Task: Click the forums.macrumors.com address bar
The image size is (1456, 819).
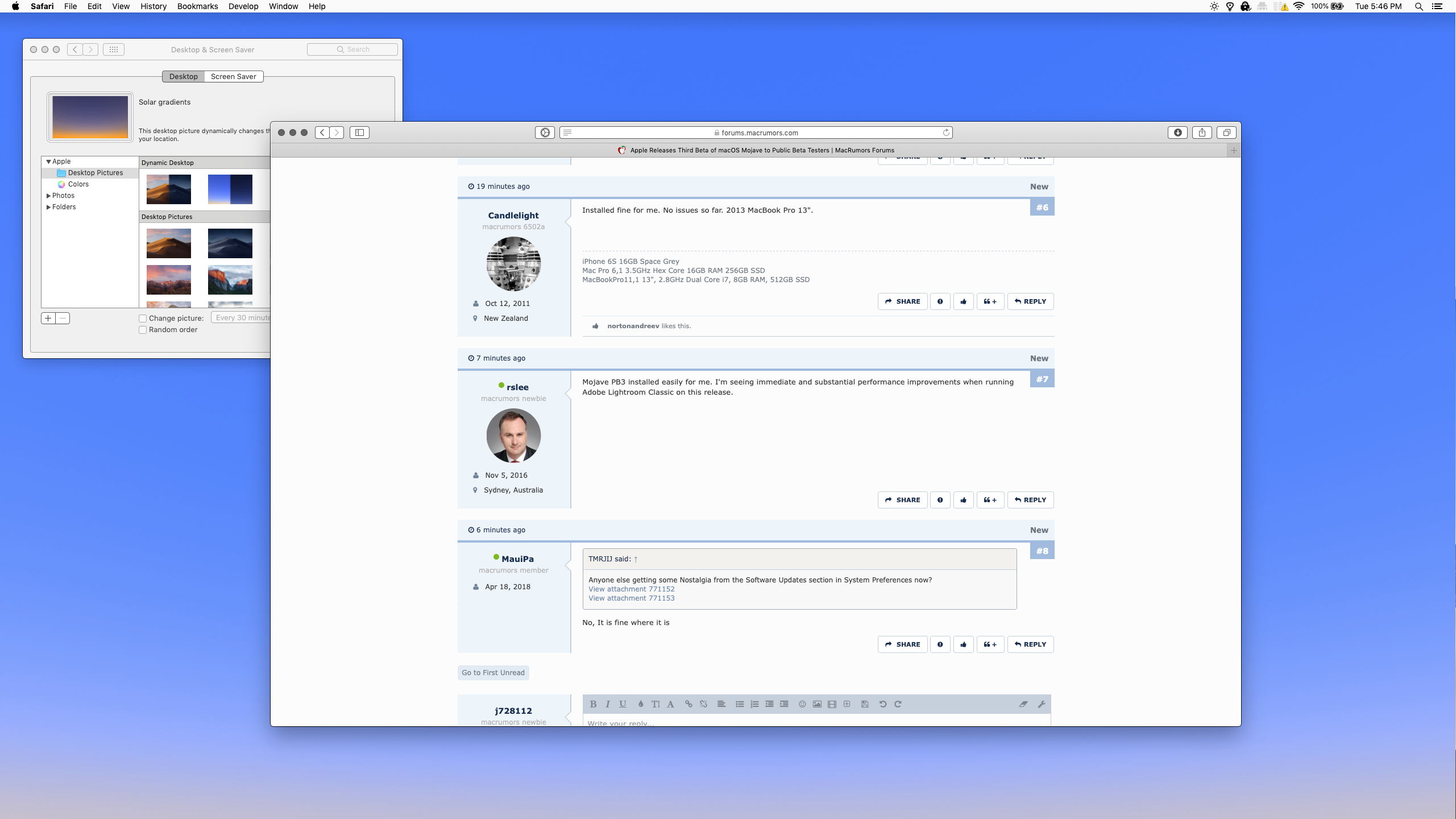Action: coord(756,133)
